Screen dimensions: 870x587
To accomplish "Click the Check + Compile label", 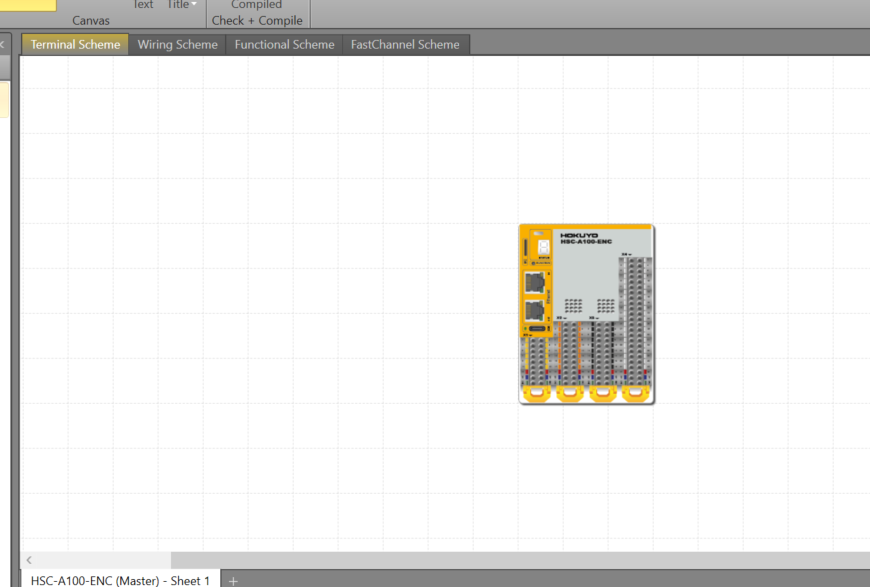I will tap(257, 21).
